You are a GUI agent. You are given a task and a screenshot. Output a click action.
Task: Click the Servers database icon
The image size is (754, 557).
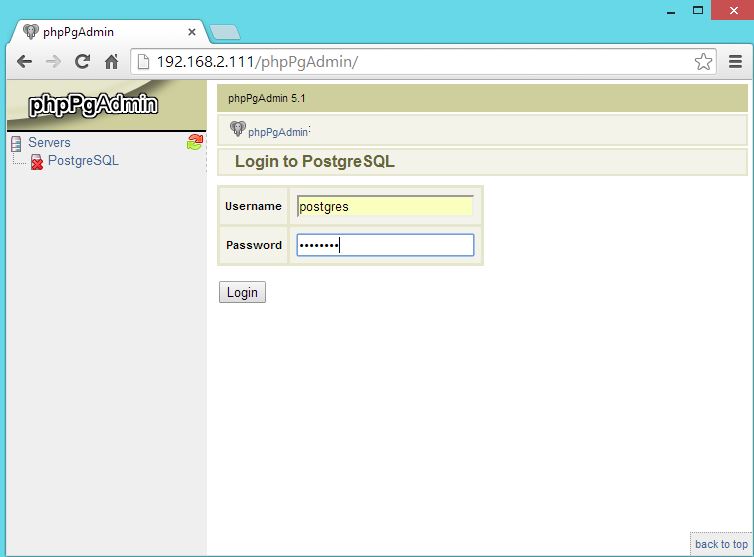[x=16, y=143]
